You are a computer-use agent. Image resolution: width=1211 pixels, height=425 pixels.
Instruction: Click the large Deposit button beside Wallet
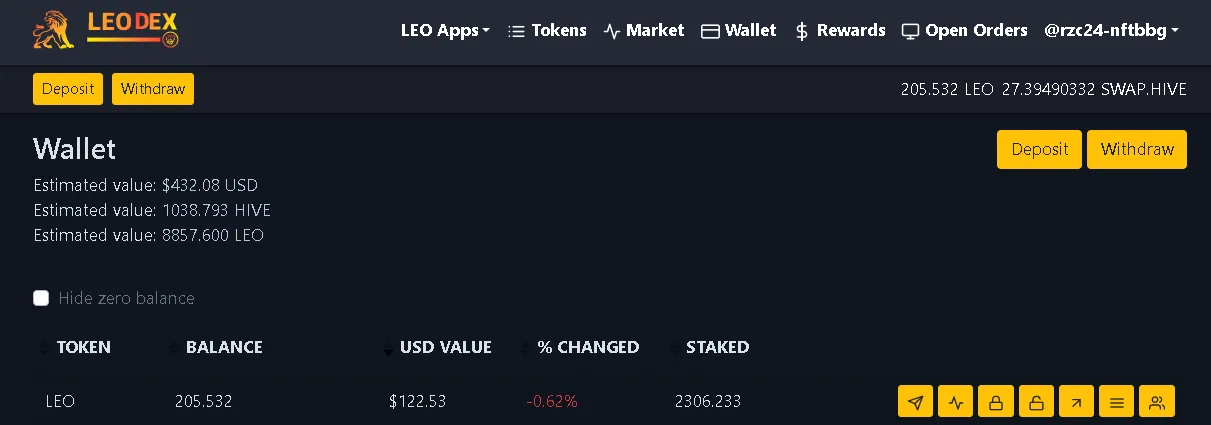pyautogui.click(x=1039, y=149)
